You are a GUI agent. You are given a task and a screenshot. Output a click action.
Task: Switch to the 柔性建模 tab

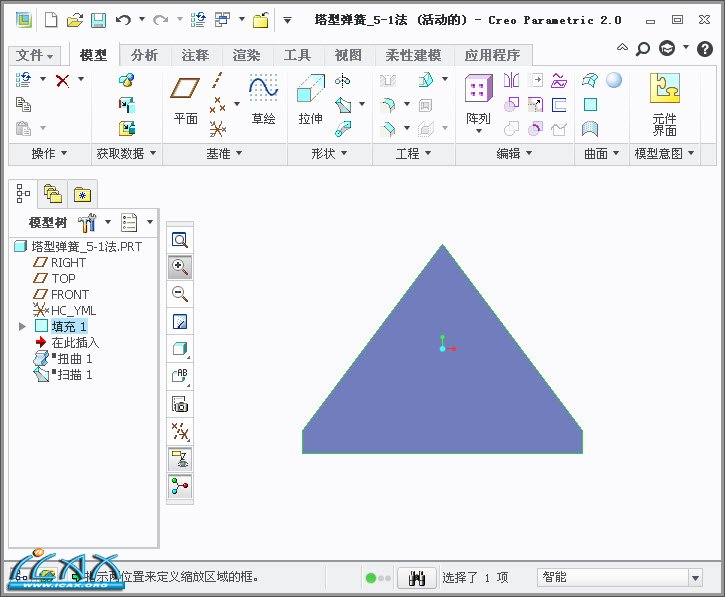point(413,55)
